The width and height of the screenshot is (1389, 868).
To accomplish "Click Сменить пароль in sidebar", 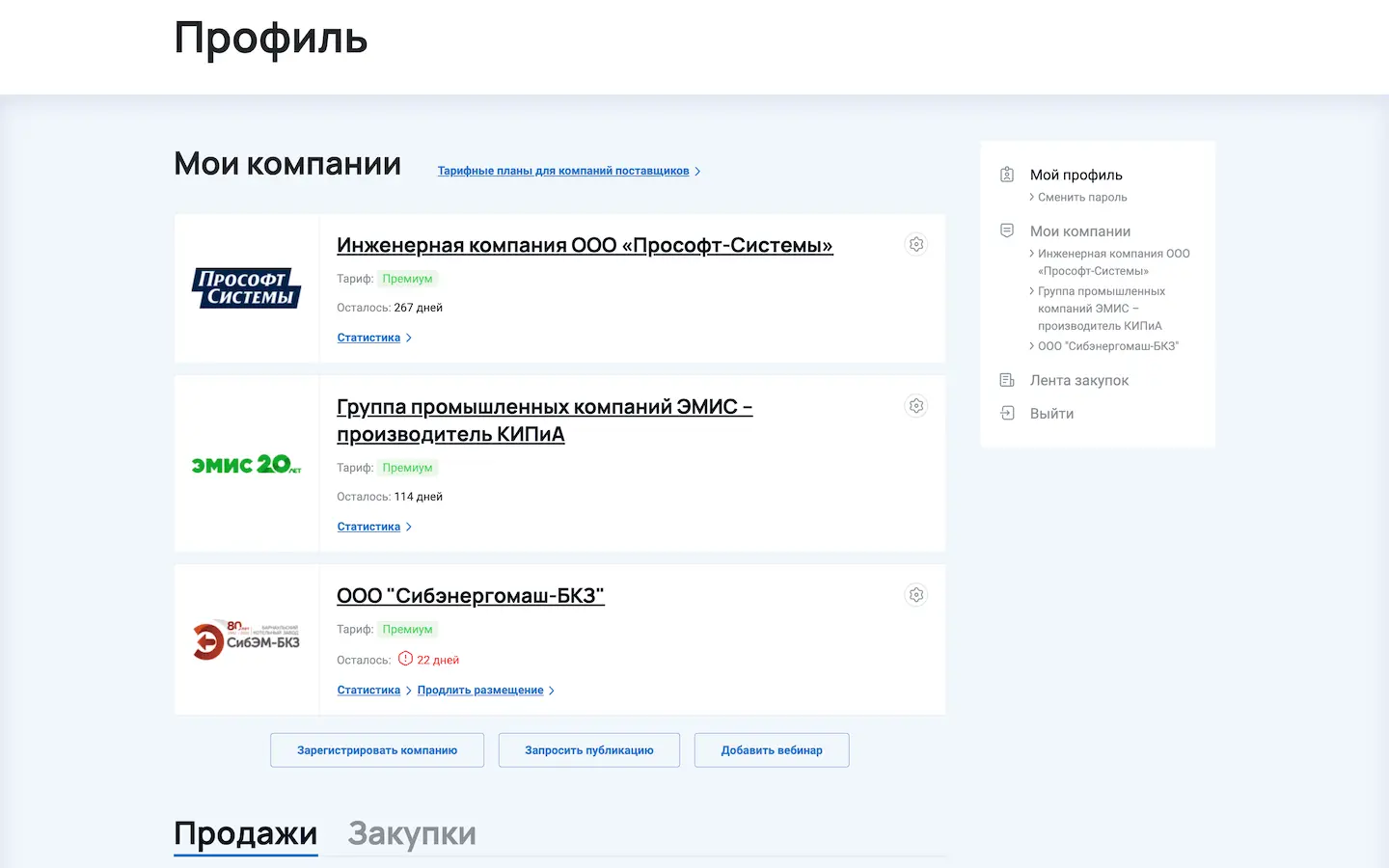I will 1082,198.
